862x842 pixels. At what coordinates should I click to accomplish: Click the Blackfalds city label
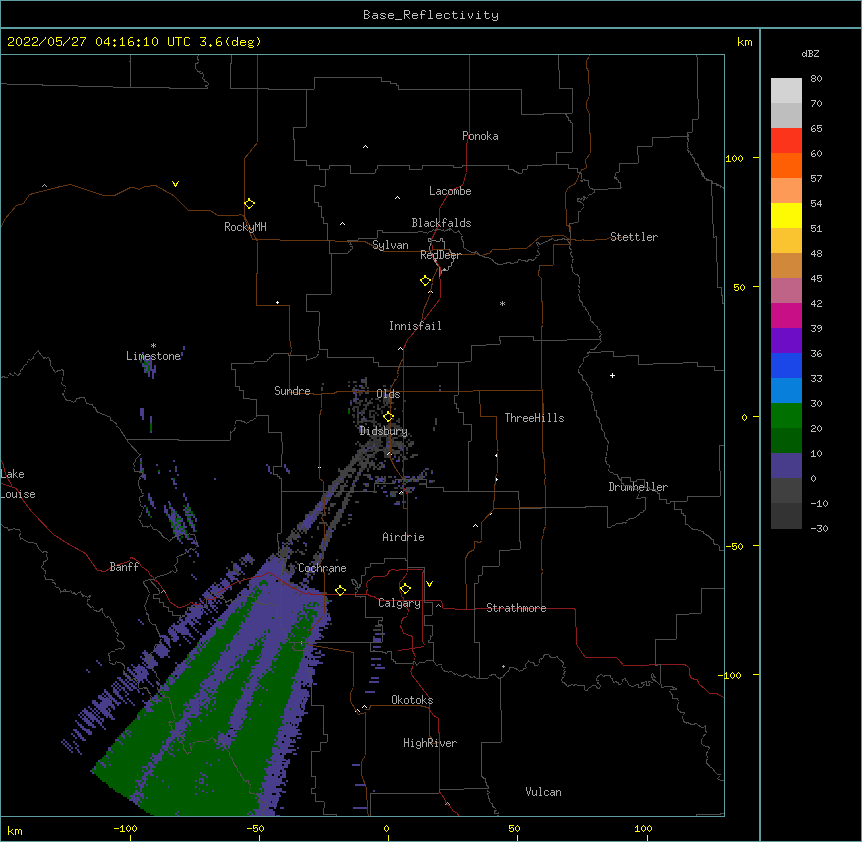click(x=441, y=223)
